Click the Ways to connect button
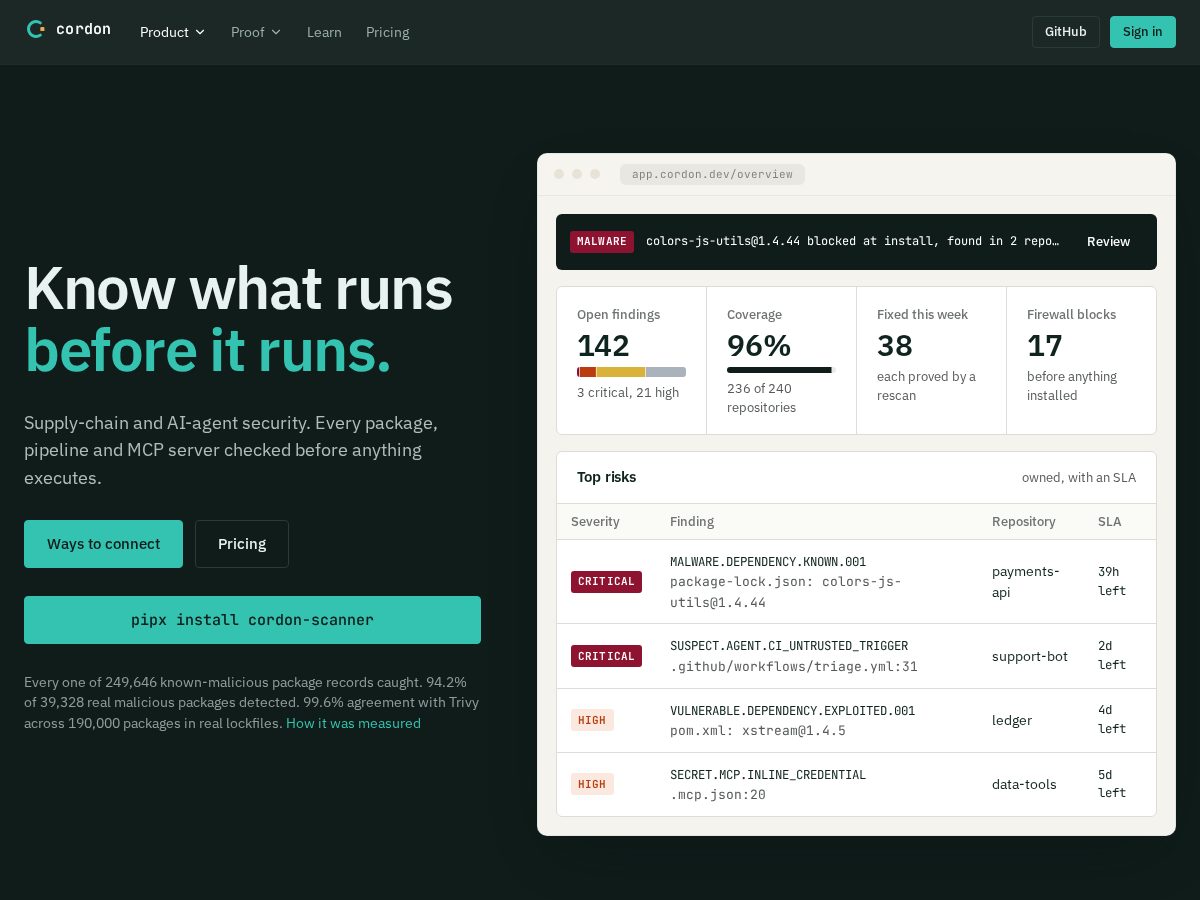The width and height of the screenshot is (1200, 900). tap(104, 544)
